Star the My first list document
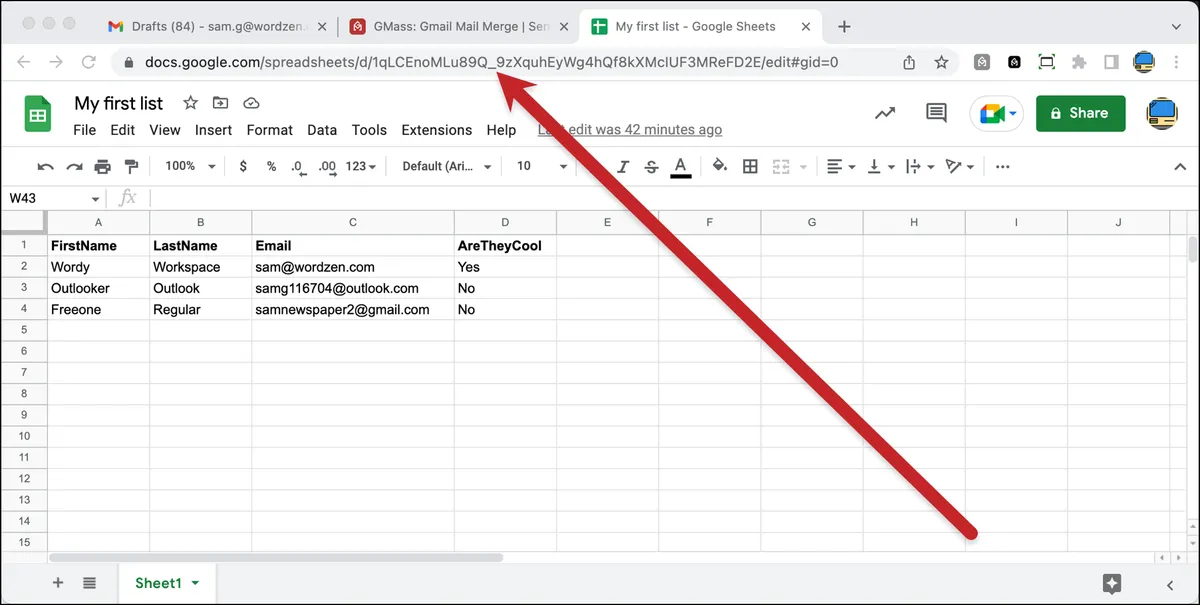The image size is (1200, 605). pos(190,103)
